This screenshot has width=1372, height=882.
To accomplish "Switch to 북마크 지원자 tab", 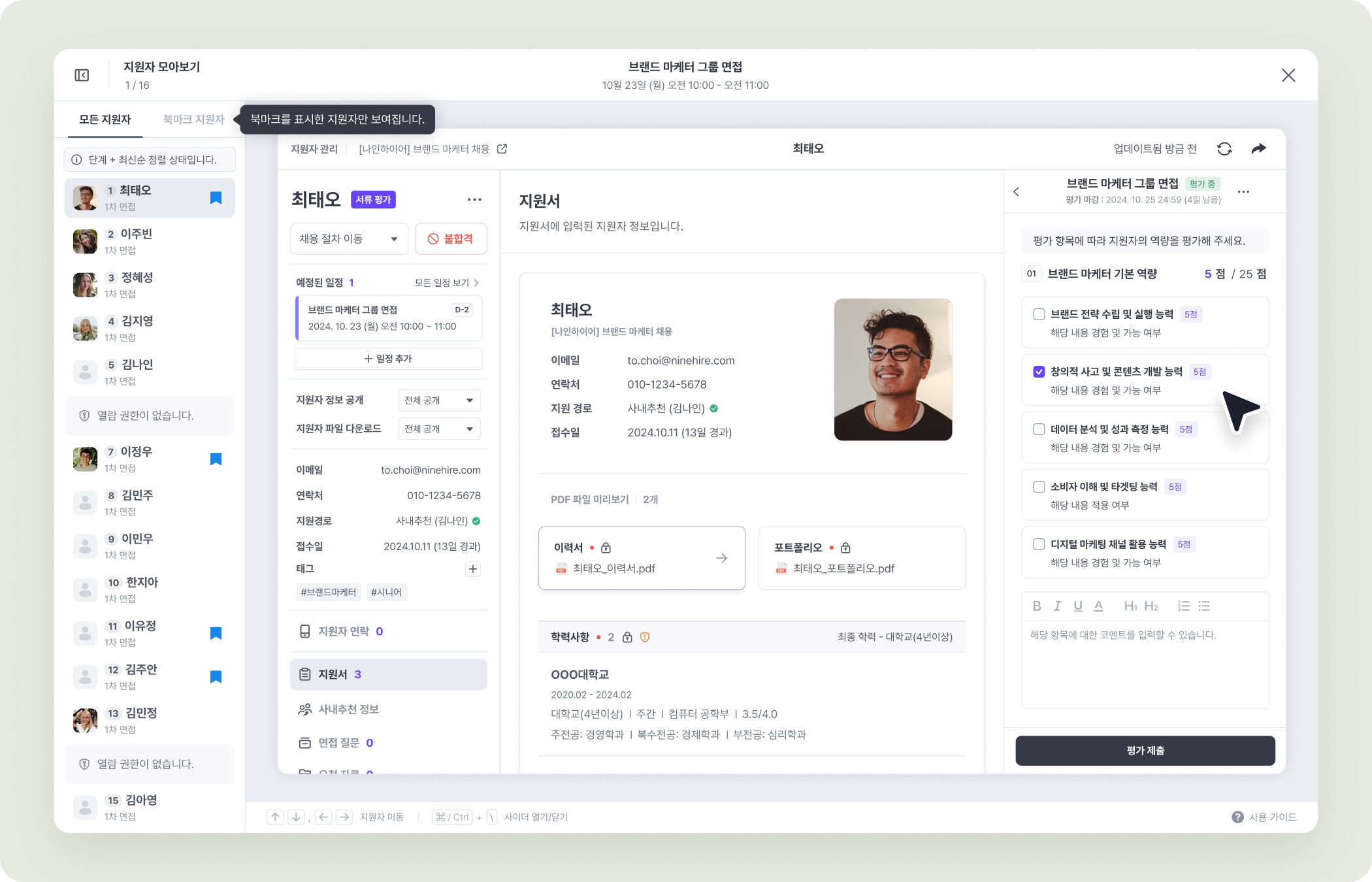I will [x=193, y=120].
